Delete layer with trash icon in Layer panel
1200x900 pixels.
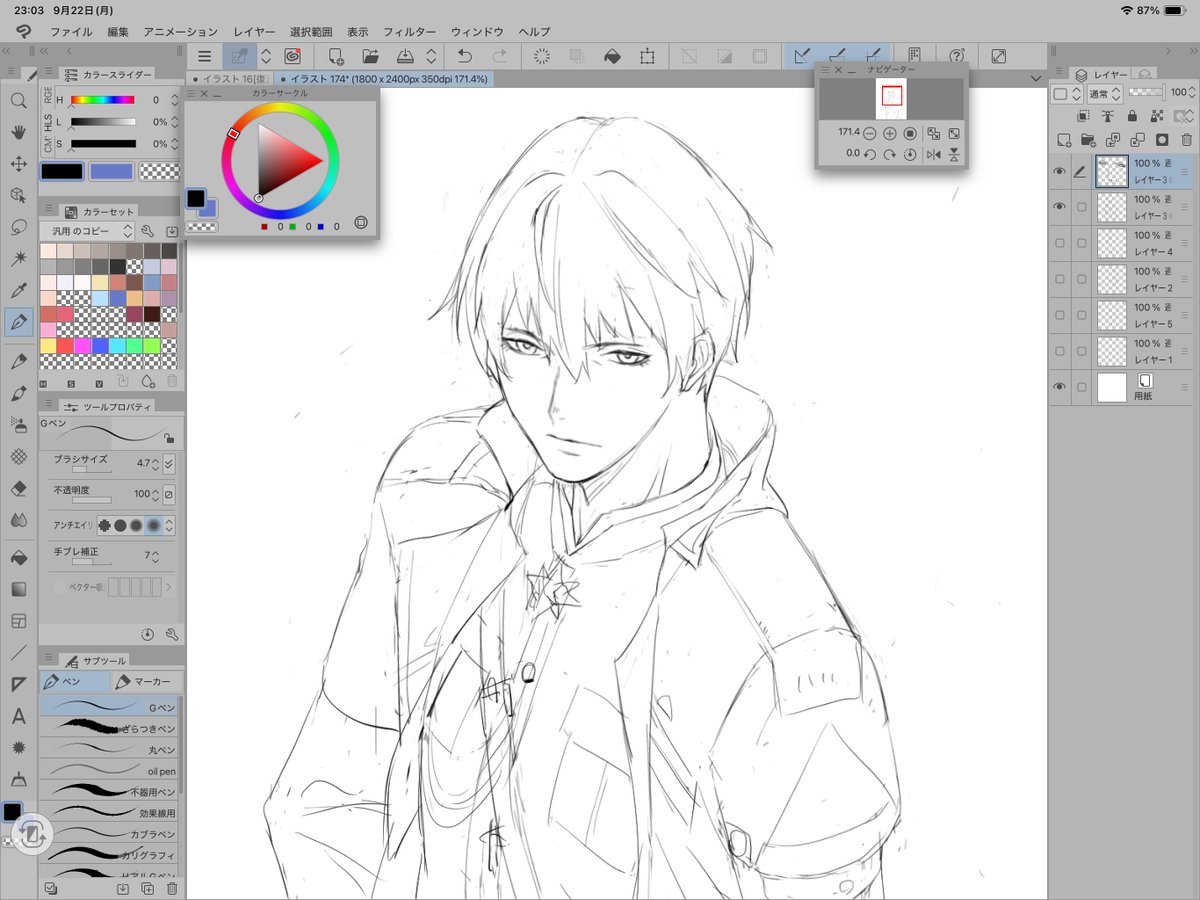pyautogui.click(x=1185, y=140)
